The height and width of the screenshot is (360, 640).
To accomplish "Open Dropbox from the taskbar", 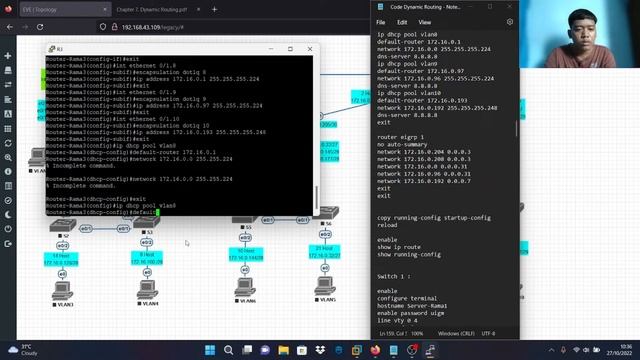I will click(x=320, y=350).
